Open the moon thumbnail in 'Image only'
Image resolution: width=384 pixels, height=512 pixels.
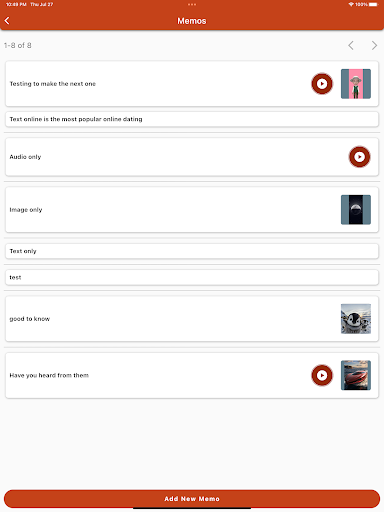pyautogui.click(x=356, y=210)
